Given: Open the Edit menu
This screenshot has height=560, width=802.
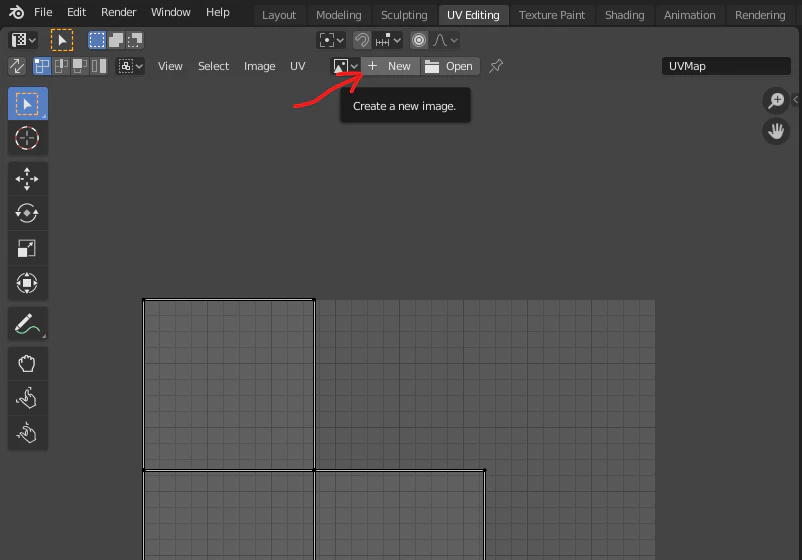Looking at the screenshot, I should pos(76,12).
